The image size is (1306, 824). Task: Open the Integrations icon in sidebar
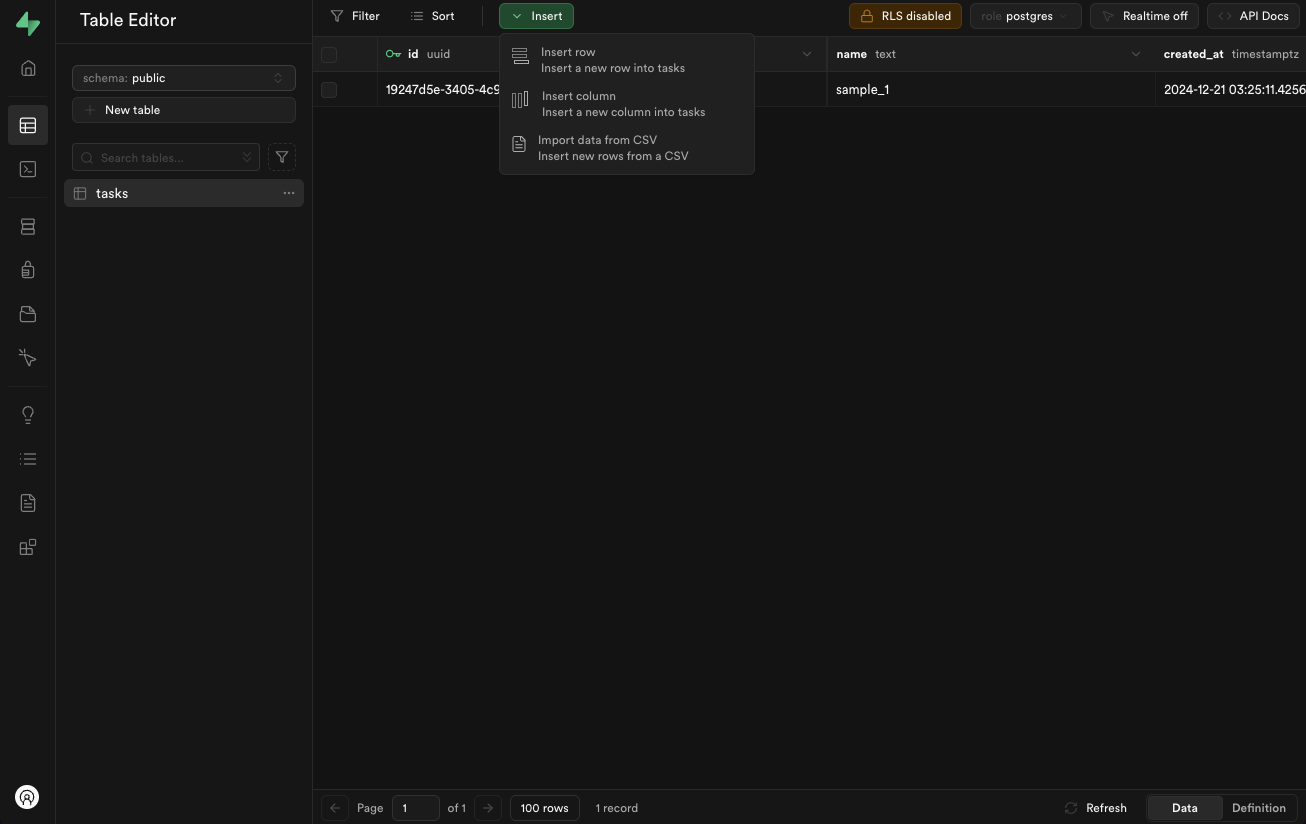tap(28, 547)
